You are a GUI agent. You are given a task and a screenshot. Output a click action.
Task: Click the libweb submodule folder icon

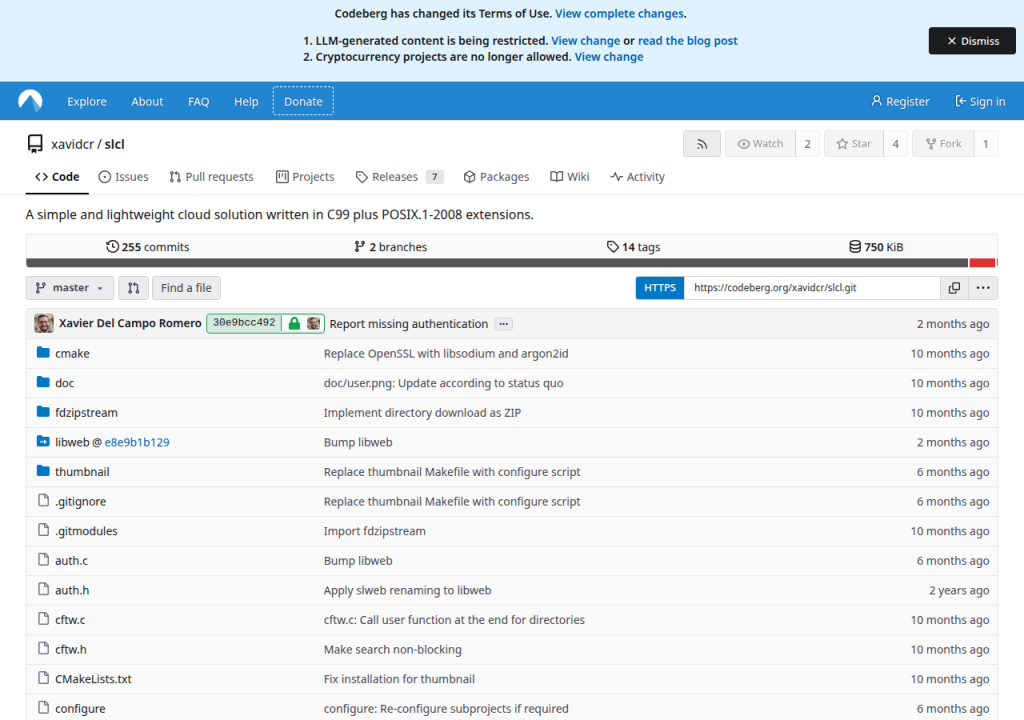43,442
